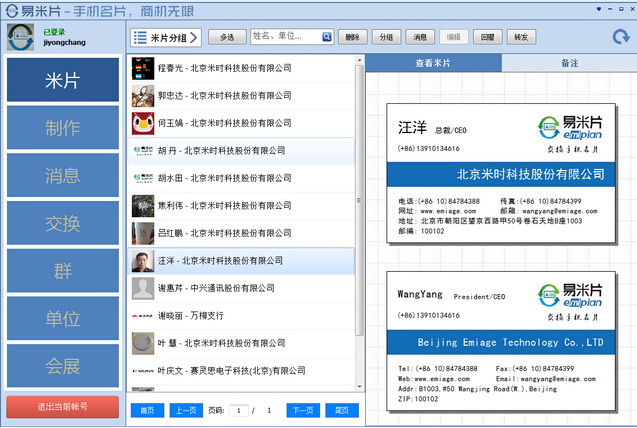Select row 谢惠芹 - 中兴通讯股份有限公司
The width and height of the screenshot is (637, 428).
pos(242,288)
